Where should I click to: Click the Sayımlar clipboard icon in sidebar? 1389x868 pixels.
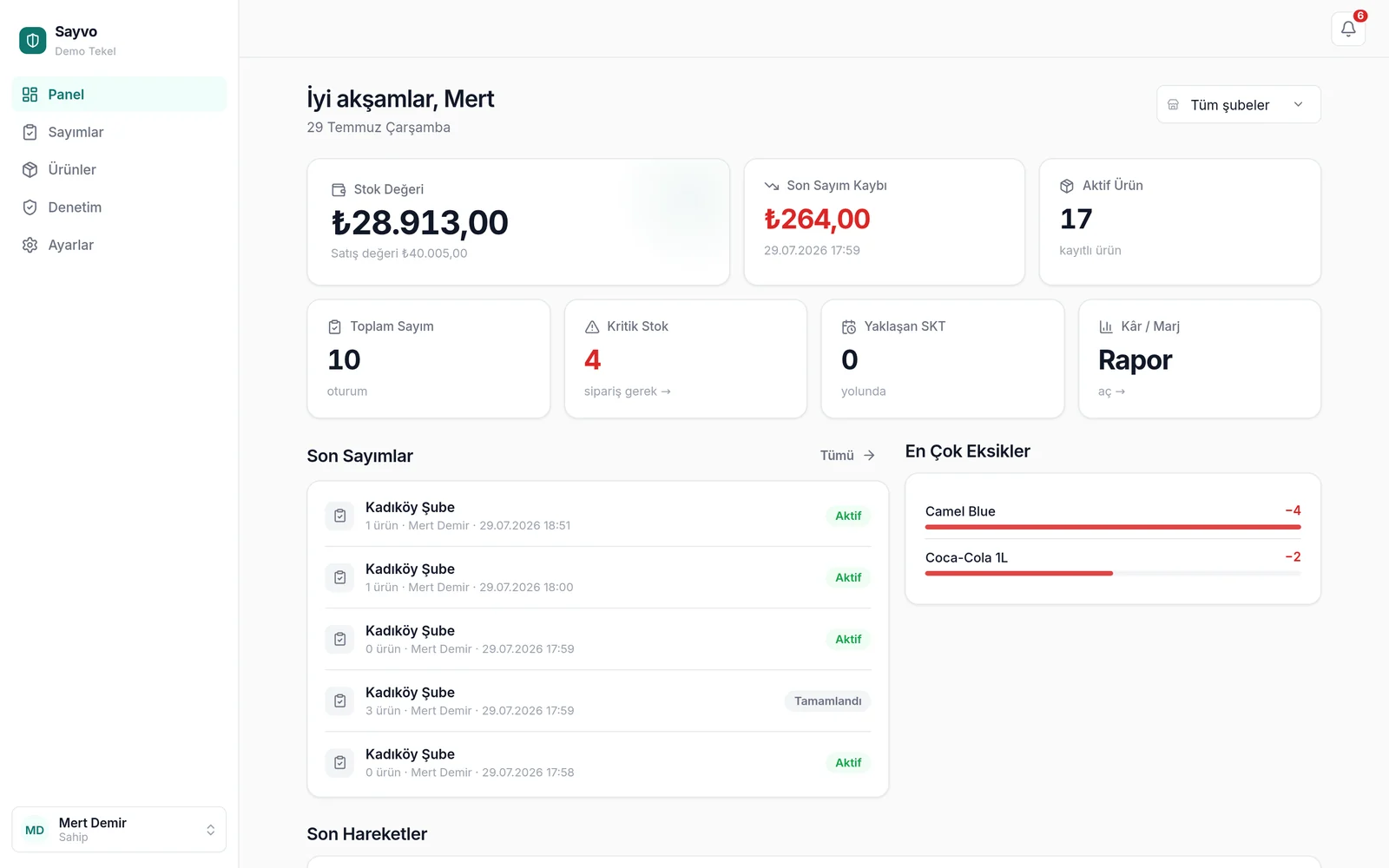30,132
